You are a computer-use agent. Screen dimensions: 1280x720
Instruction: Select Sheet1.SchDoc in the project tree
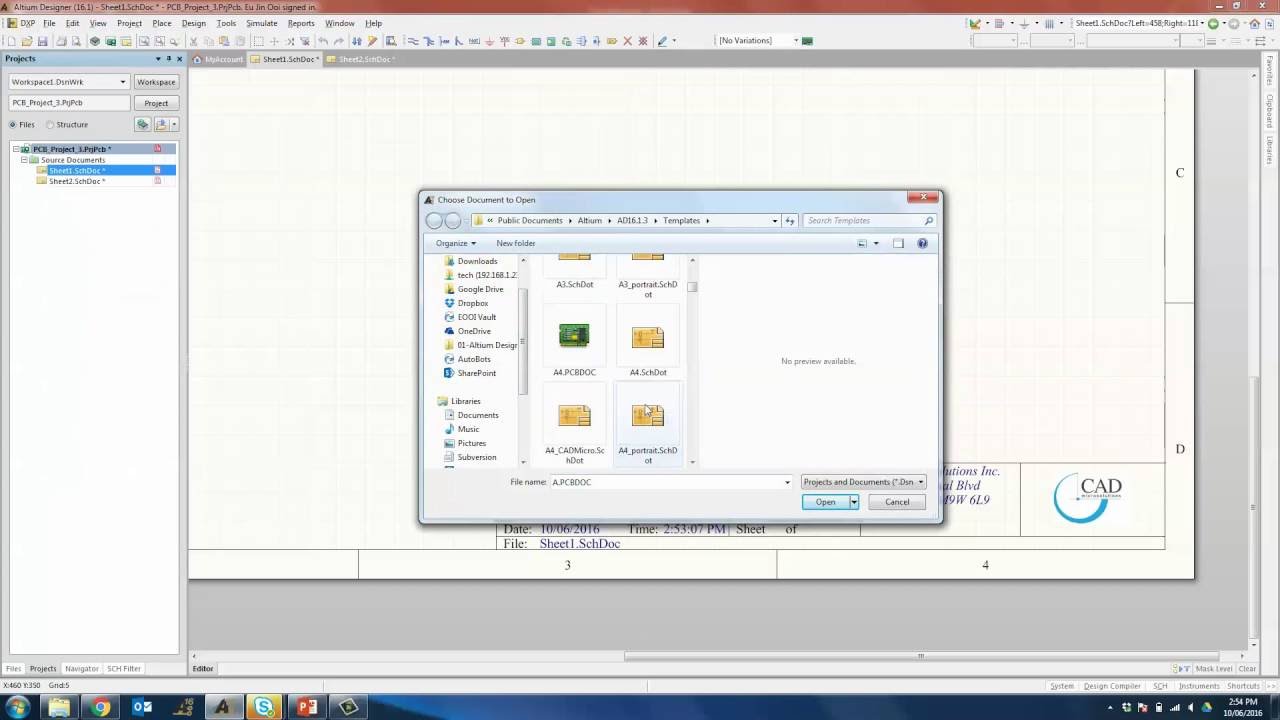(x=77, y=170)
